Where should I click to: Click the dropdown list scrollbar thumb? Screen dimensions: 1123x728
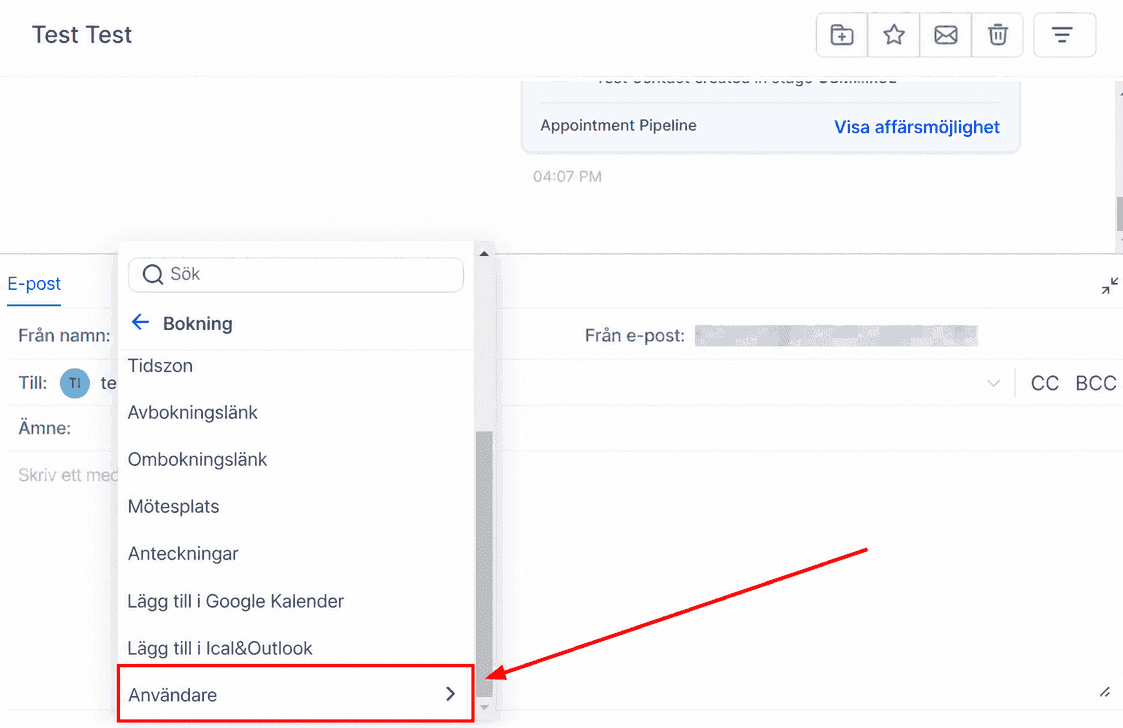[484, 562]
